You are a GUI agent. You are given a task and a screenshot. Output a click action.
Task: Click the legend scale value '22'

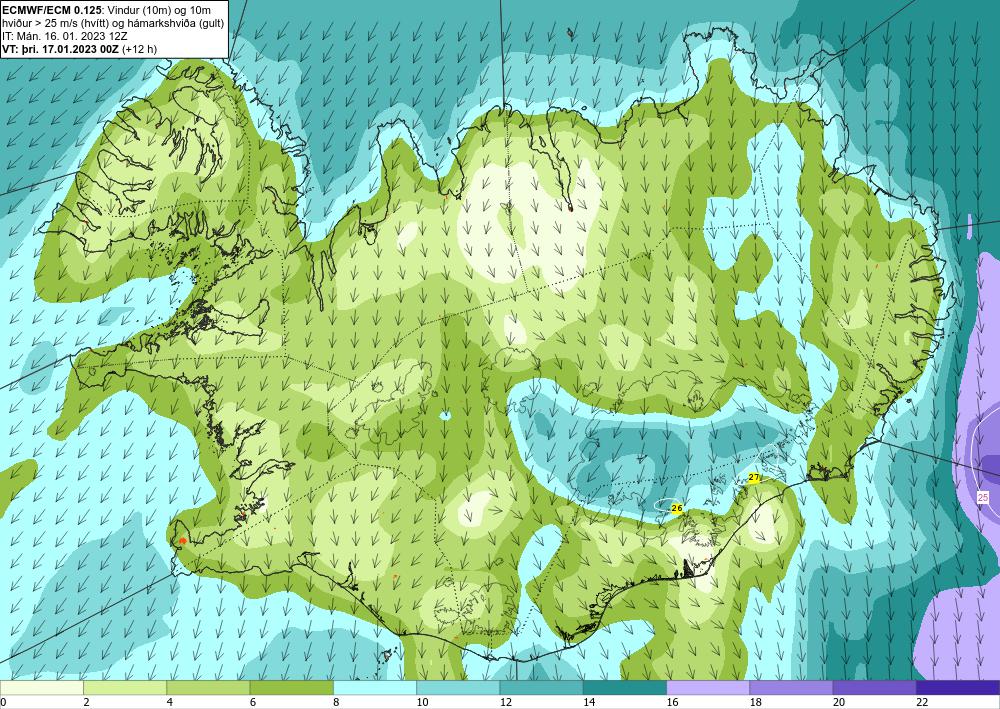click(x=922, y=702)
